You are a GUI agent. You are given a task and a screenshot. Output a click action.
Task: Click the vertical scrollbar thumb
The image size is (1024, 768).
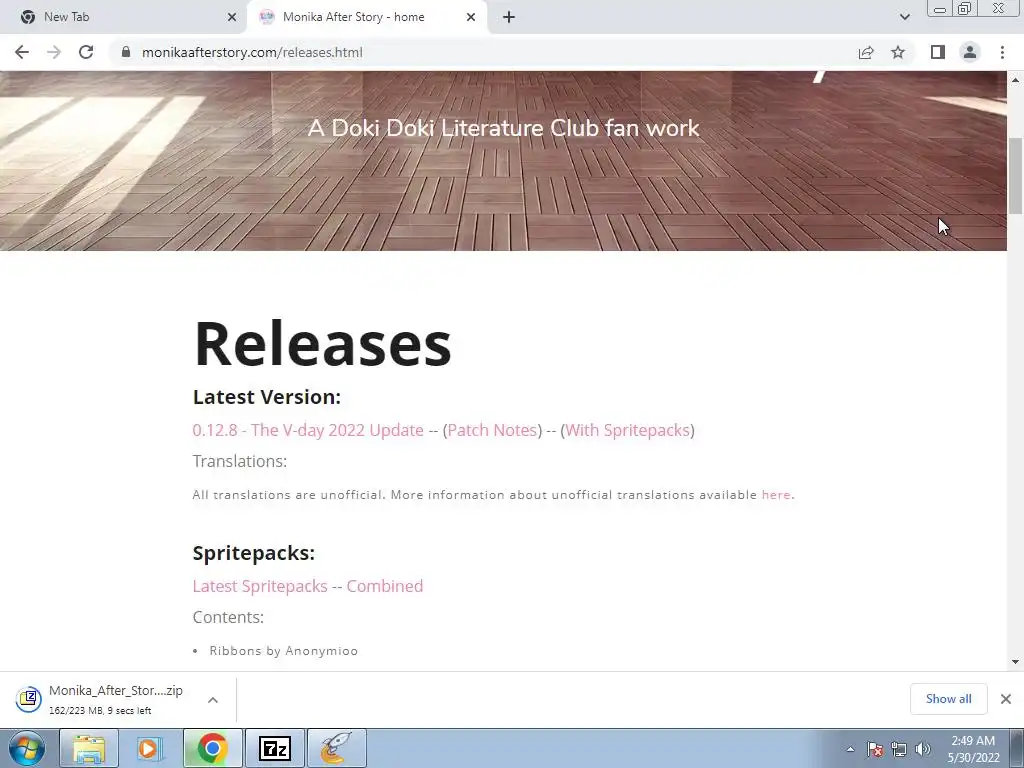(x=1016, y=176)
